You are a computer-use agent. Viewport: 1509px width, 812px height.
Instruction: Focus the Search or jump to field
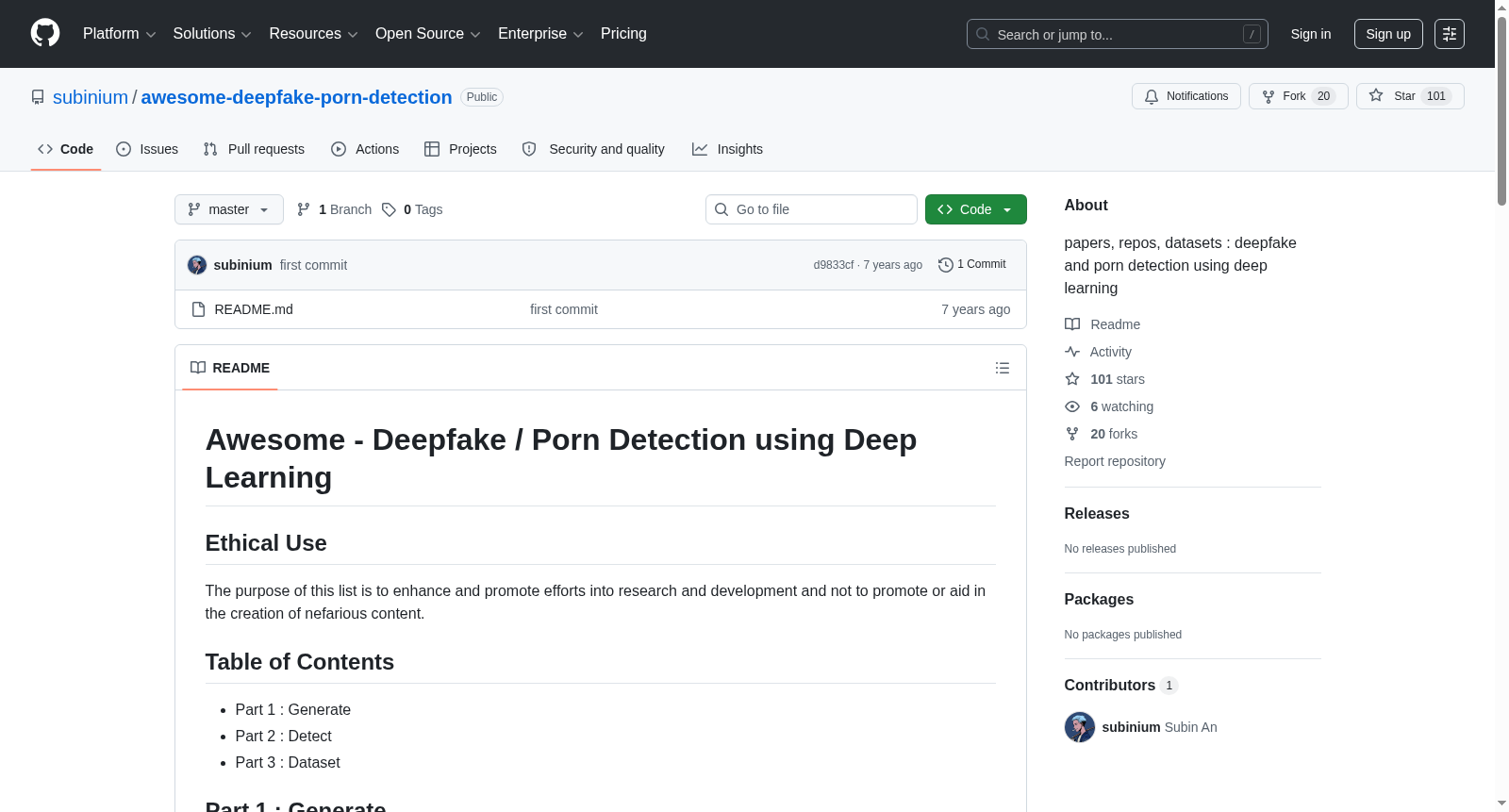1118,34
